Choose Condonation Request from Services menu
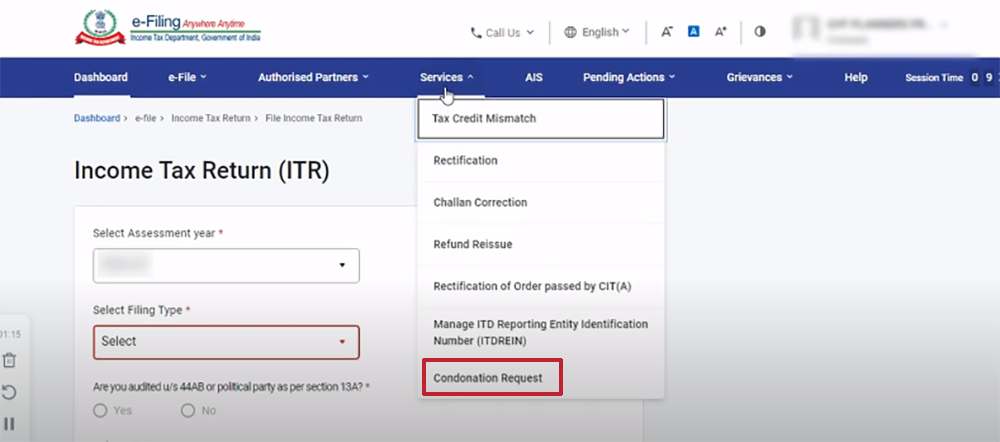This screenshot has width=1000, height=442. 489,378
